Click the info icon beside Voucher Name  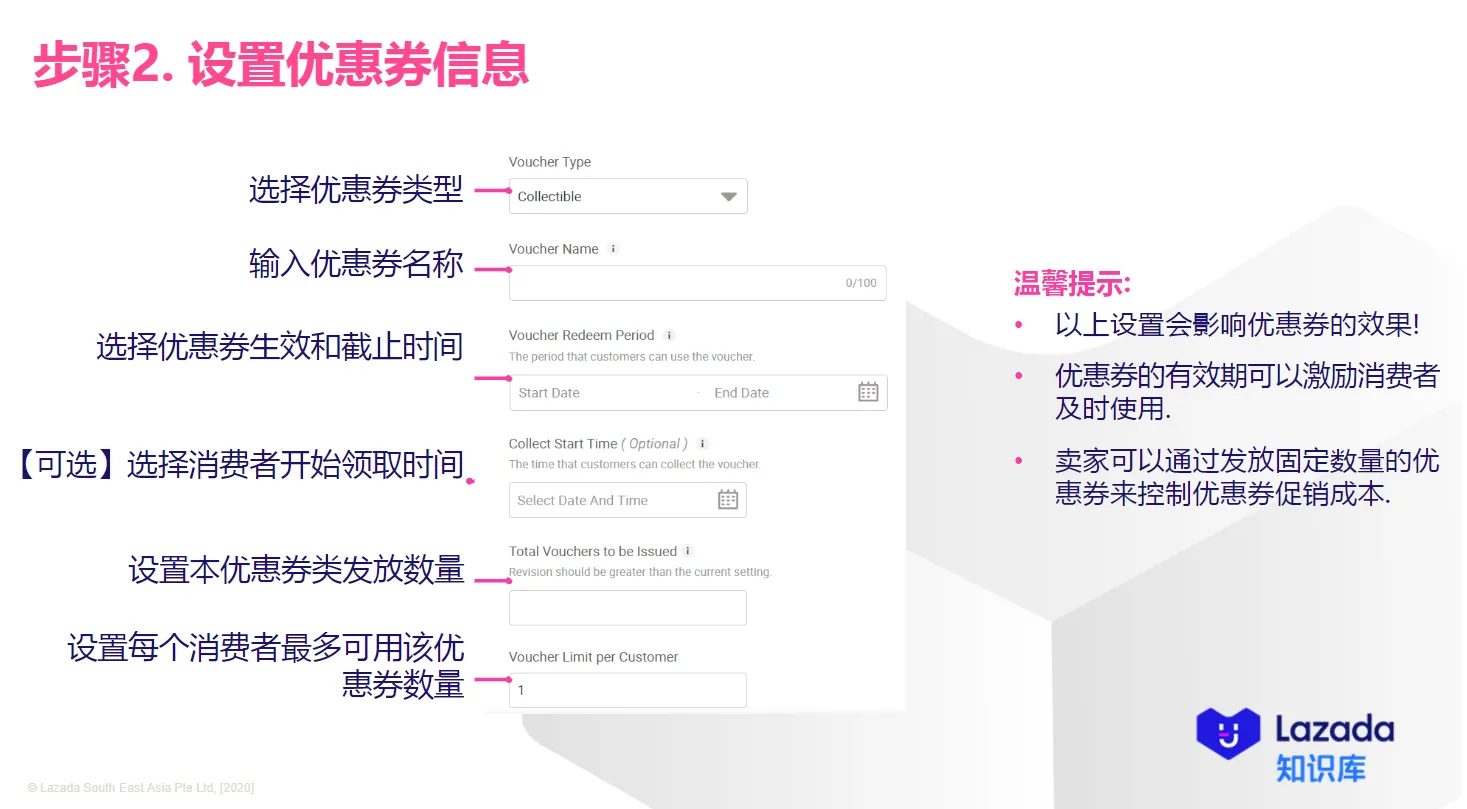[x=611, y=248]
